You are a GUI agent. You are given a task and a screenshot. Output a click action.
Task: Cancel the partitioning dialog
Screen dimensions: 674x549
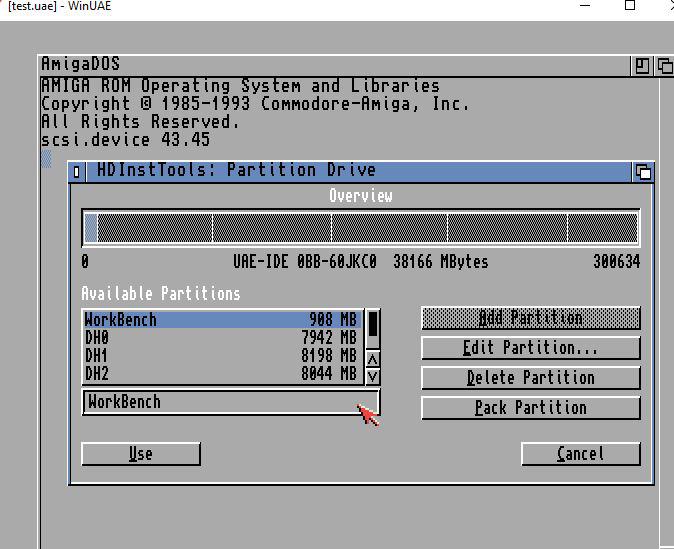click(x=581, y=454)
